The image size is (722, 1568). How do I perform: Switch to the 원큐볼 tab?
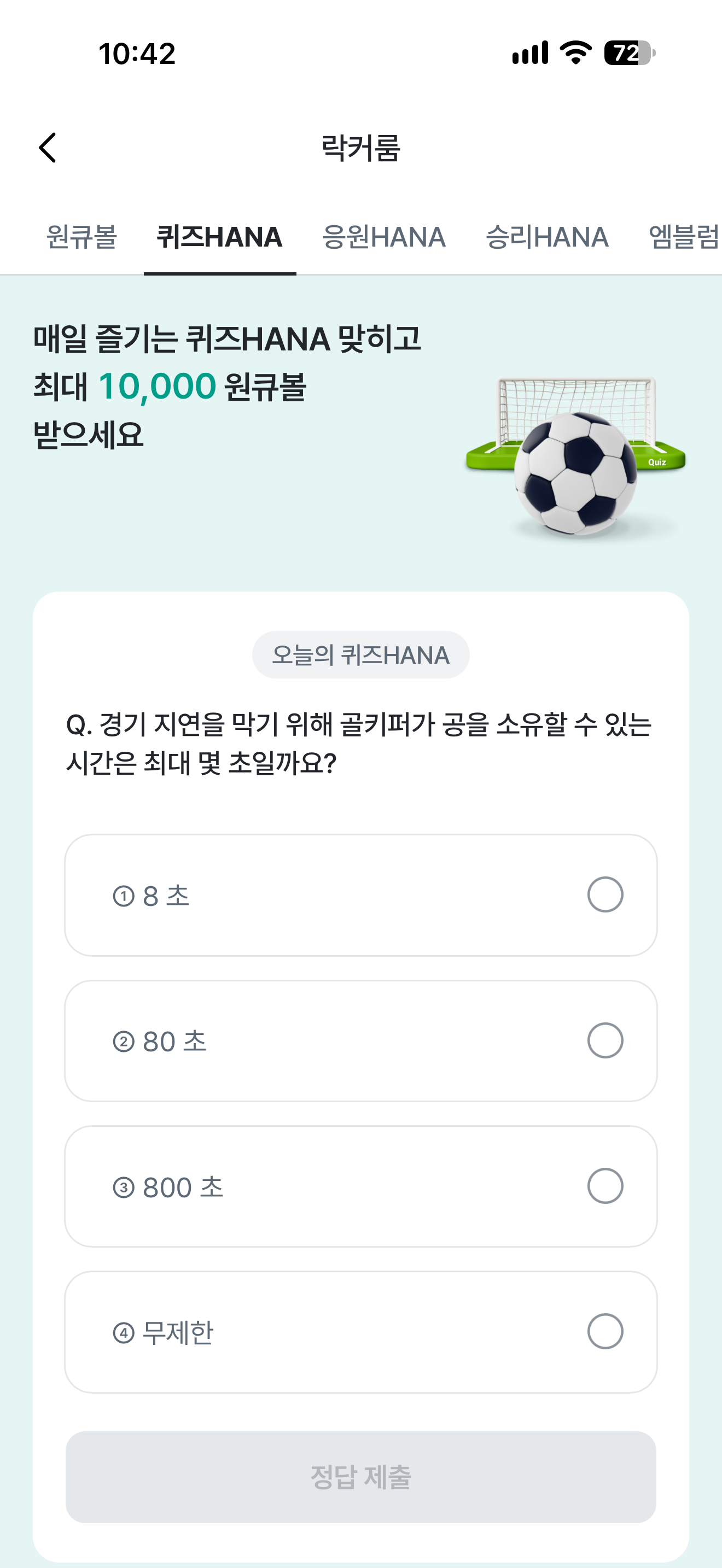[x=81, y=237]
